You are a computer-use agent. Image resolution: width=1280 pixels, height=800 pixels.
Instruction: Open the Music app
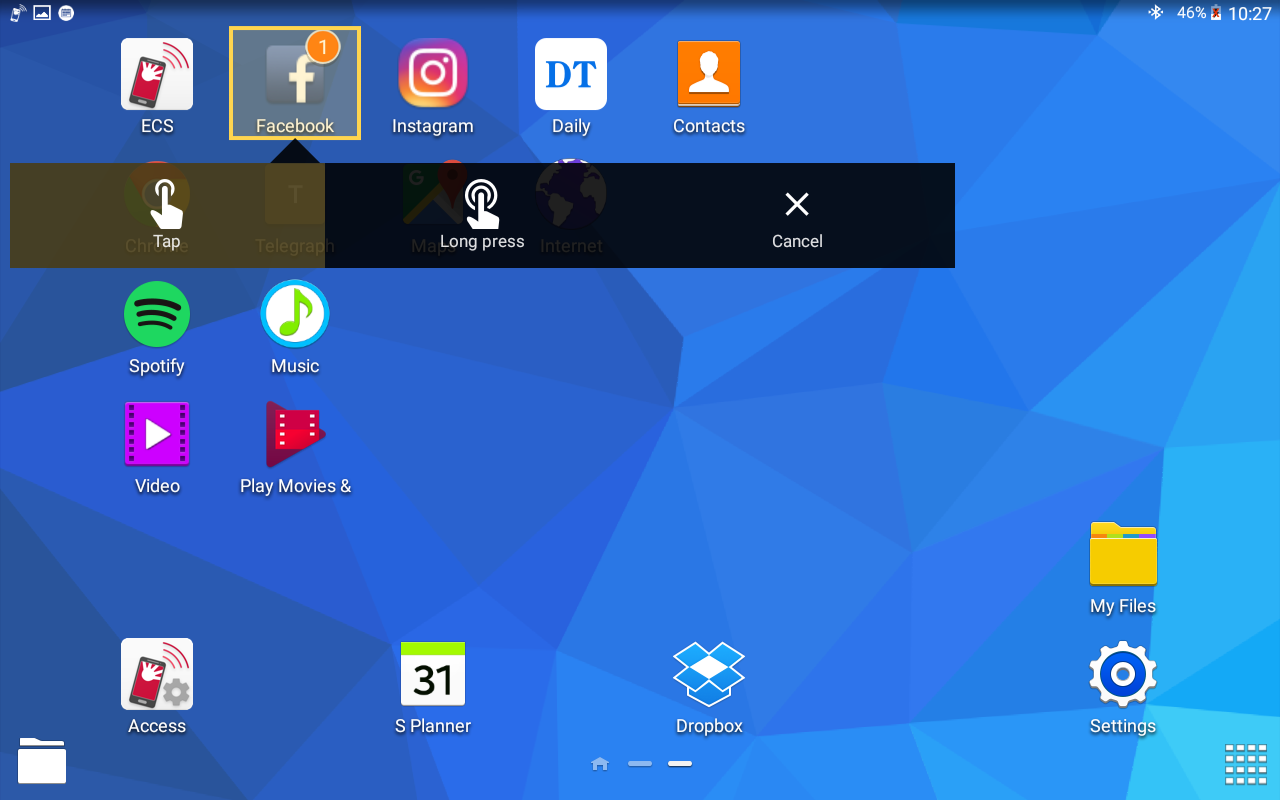295,327
